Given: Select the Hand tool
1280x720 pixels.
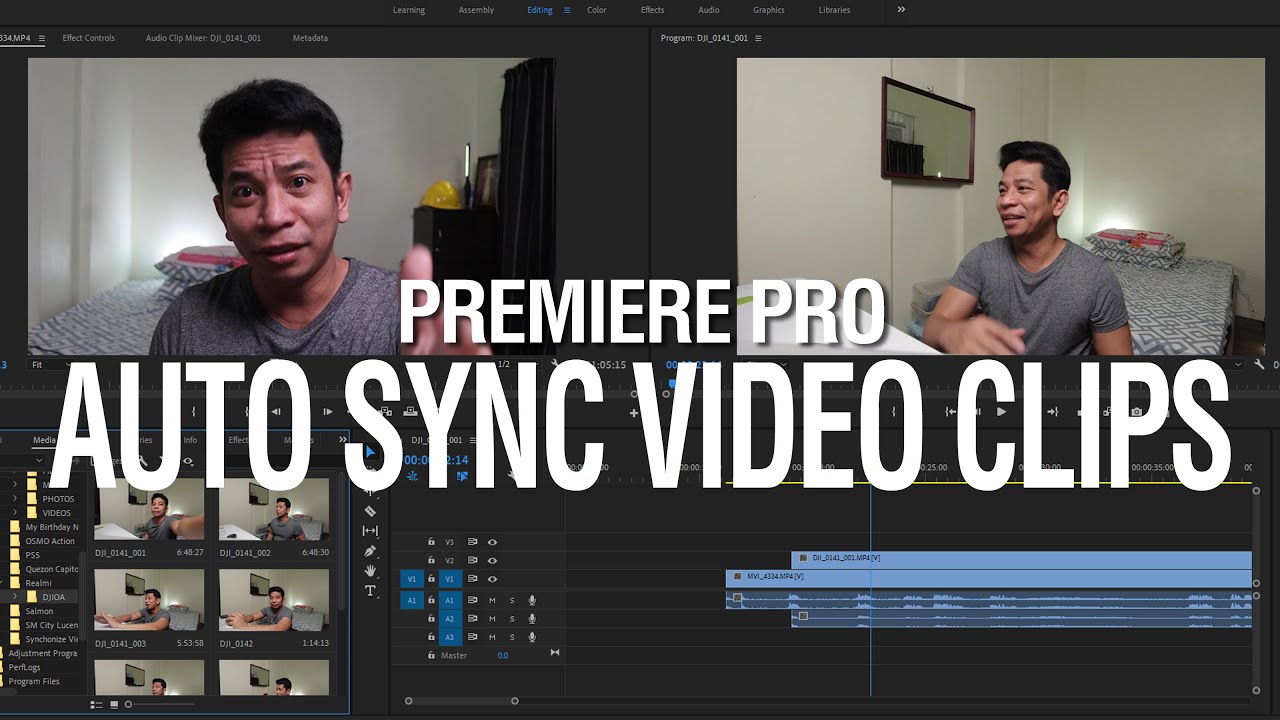Looking at the screenshot, I should click(x=370, y=571).
